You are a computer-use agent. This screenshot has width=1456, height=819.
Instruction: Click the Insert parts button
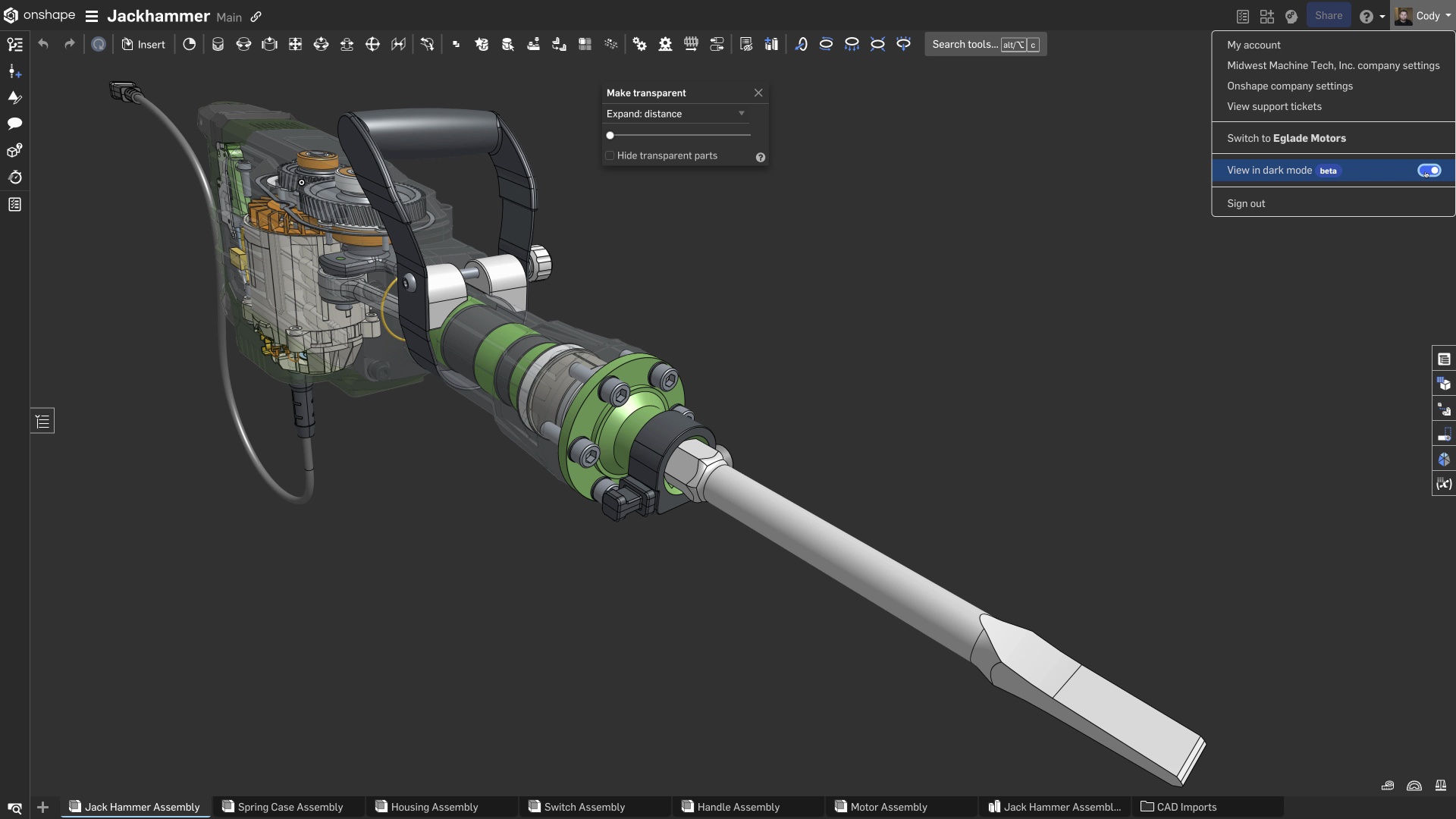click(x=143, y=44)
